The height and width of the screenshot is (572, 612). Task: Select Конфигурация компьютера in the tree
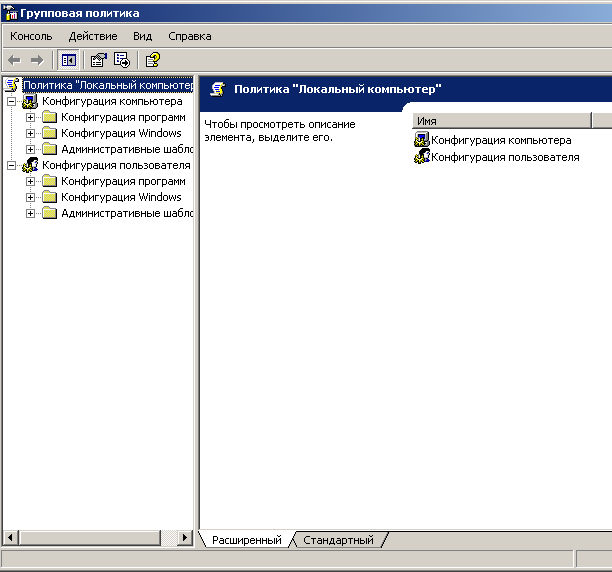[x=112, y=101]
